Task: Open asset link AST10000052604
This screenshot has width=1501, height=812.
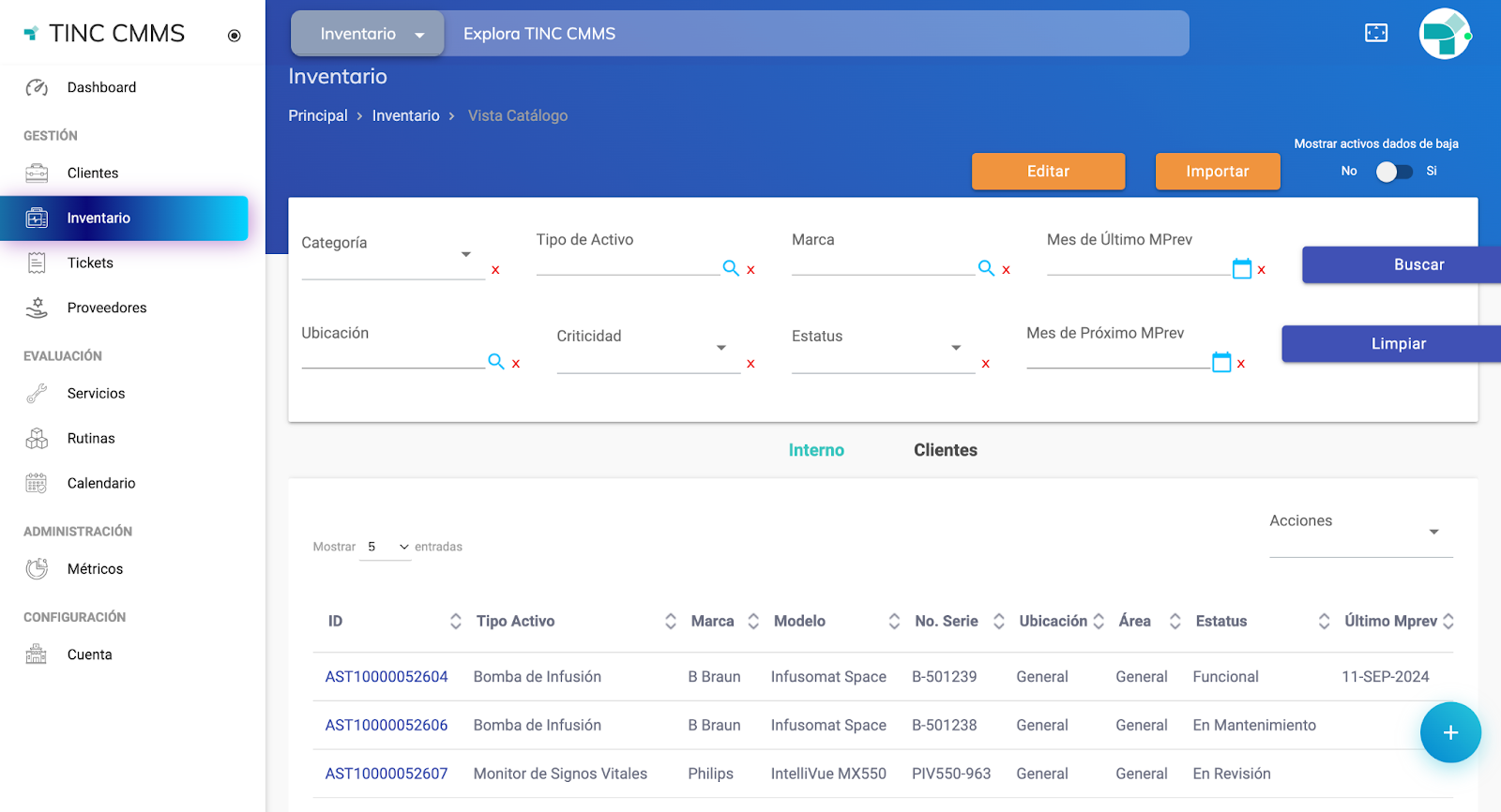Action: [387, 677]
